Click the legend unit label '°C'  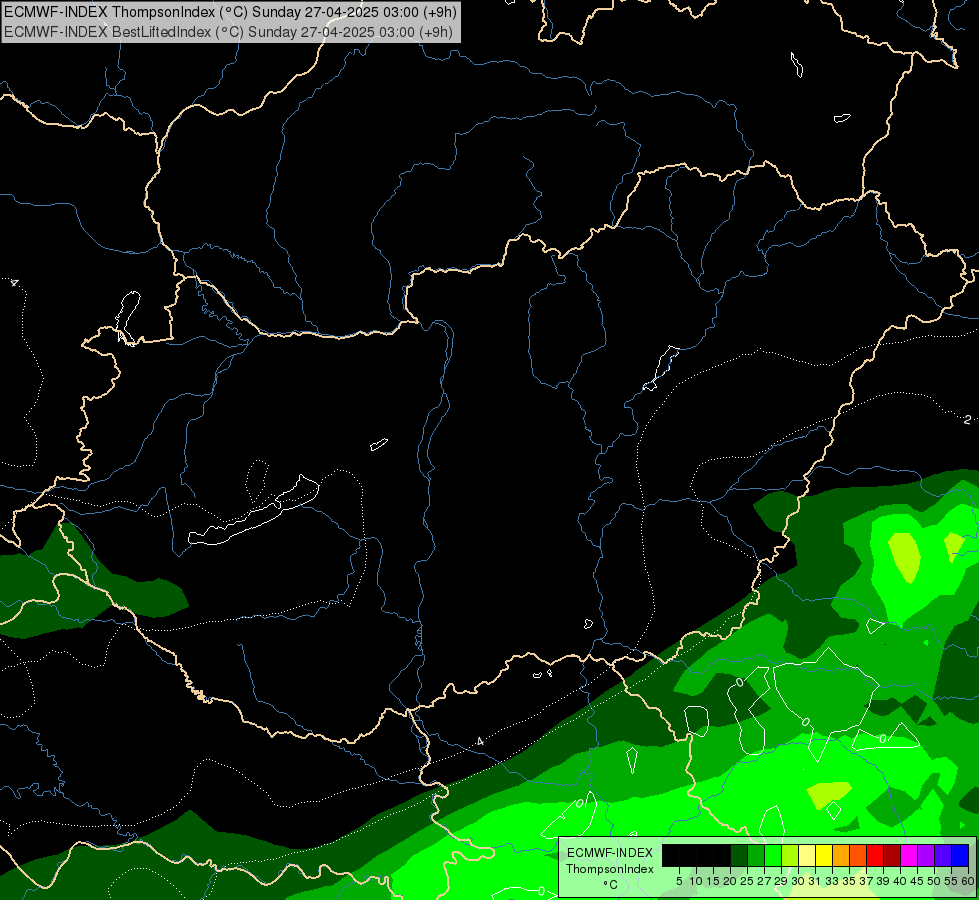[x=610, y=885]
